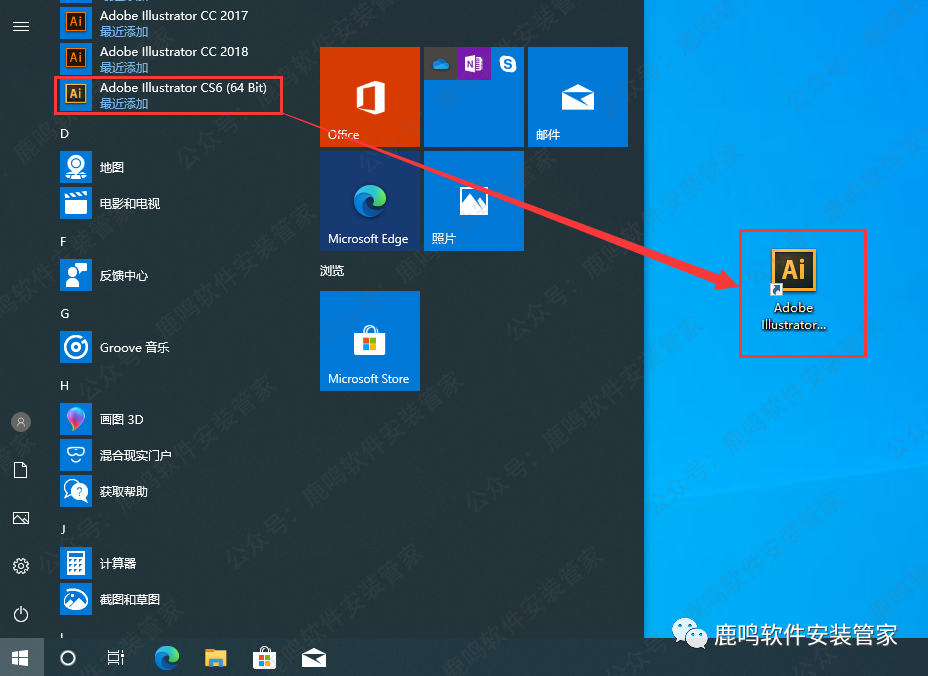Open the Office tile
The height and width of the screenshot is (676, 928).
(370, 97)
